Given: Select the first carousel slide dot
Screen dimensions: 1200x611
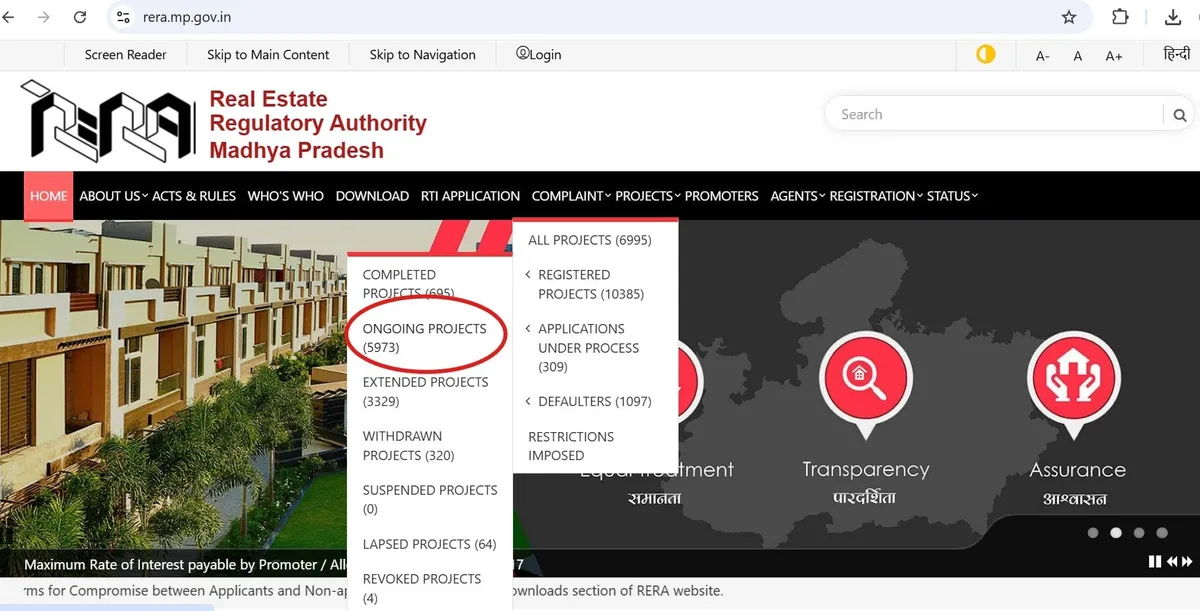Looking at the screenshot, I should tap(1093, 533).
